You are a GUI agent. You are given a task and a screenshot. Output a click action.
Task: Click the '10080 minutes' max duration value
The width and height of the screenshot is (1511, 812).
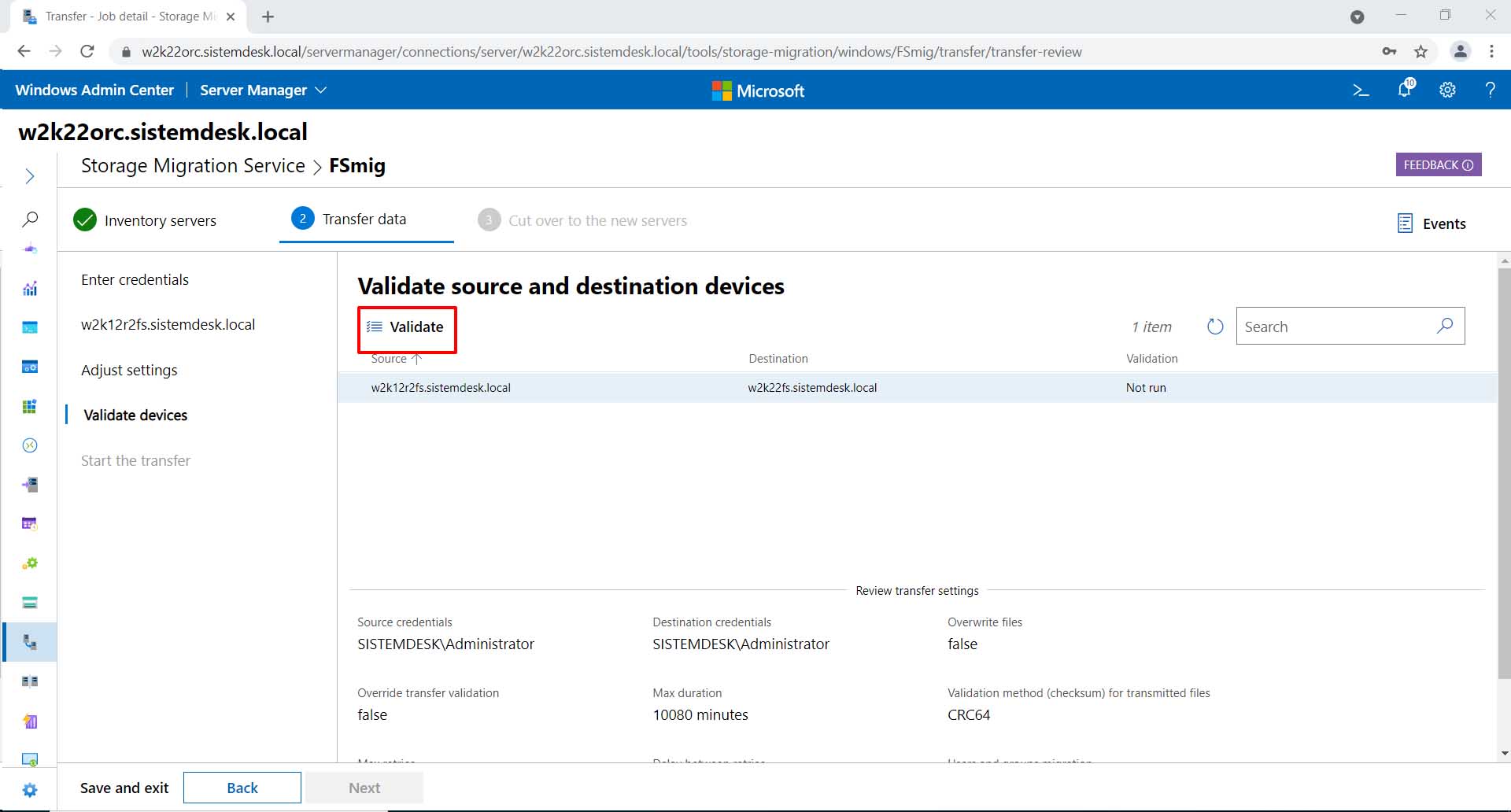(700, 715)
